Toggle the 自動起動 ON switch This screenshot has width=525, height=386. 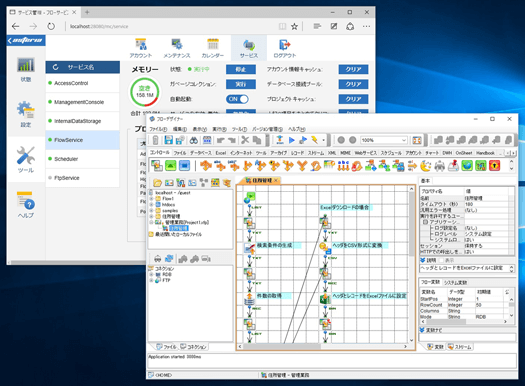tap(237, 99)
